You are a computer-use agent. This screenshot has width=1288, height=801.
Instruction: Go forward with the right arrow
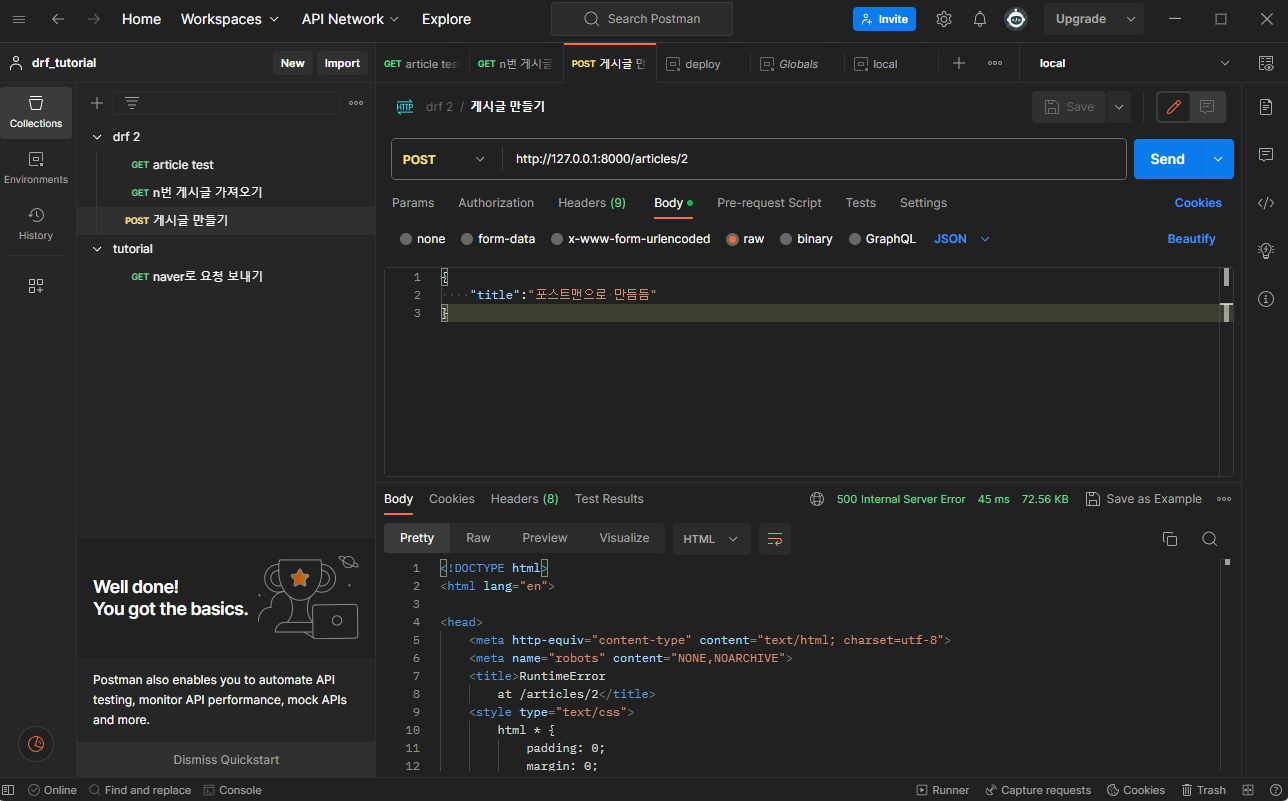click(x=94, y=19)
